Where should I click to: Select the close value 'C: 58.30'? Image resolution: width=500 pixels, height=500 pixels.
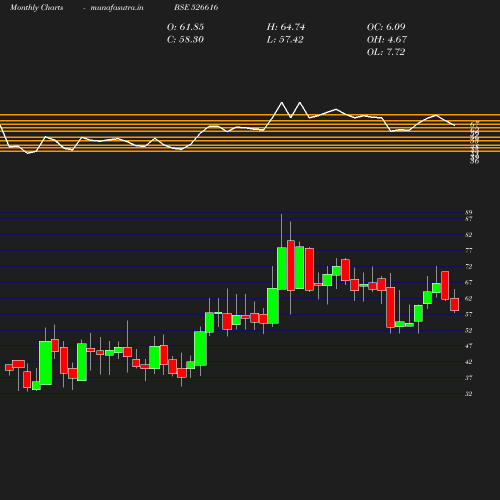185,40
